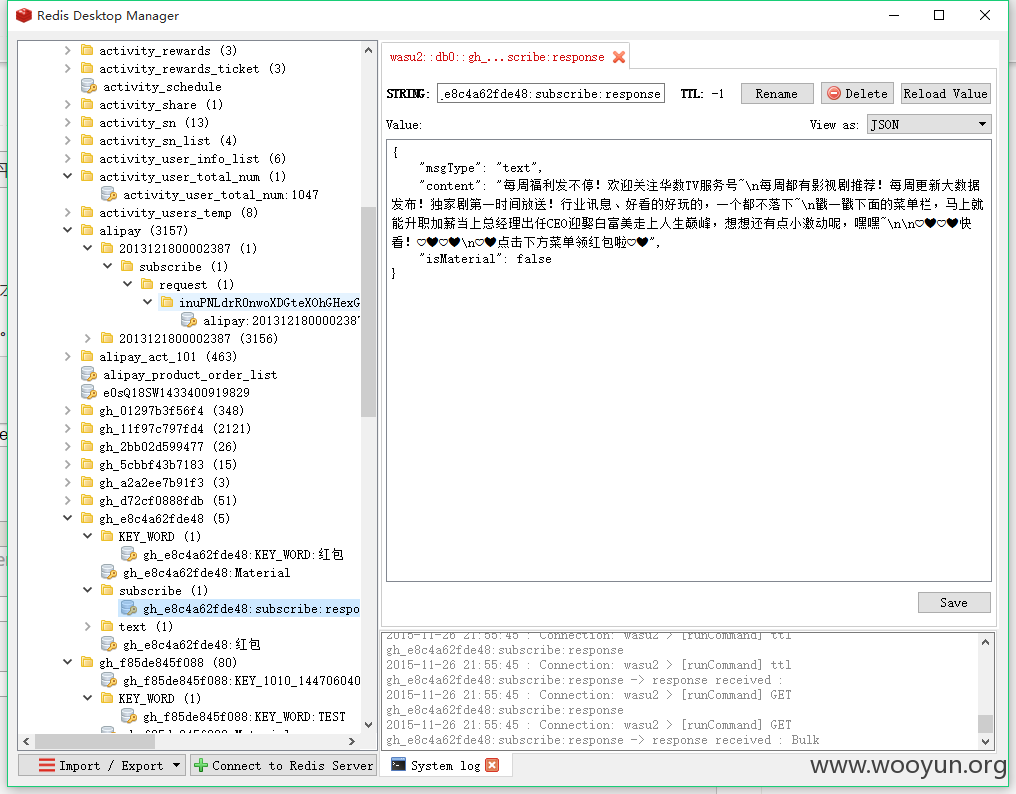Viewport: 1016px width, 794px height.
Task: Save the edited value
Action: tap(954, 603)
